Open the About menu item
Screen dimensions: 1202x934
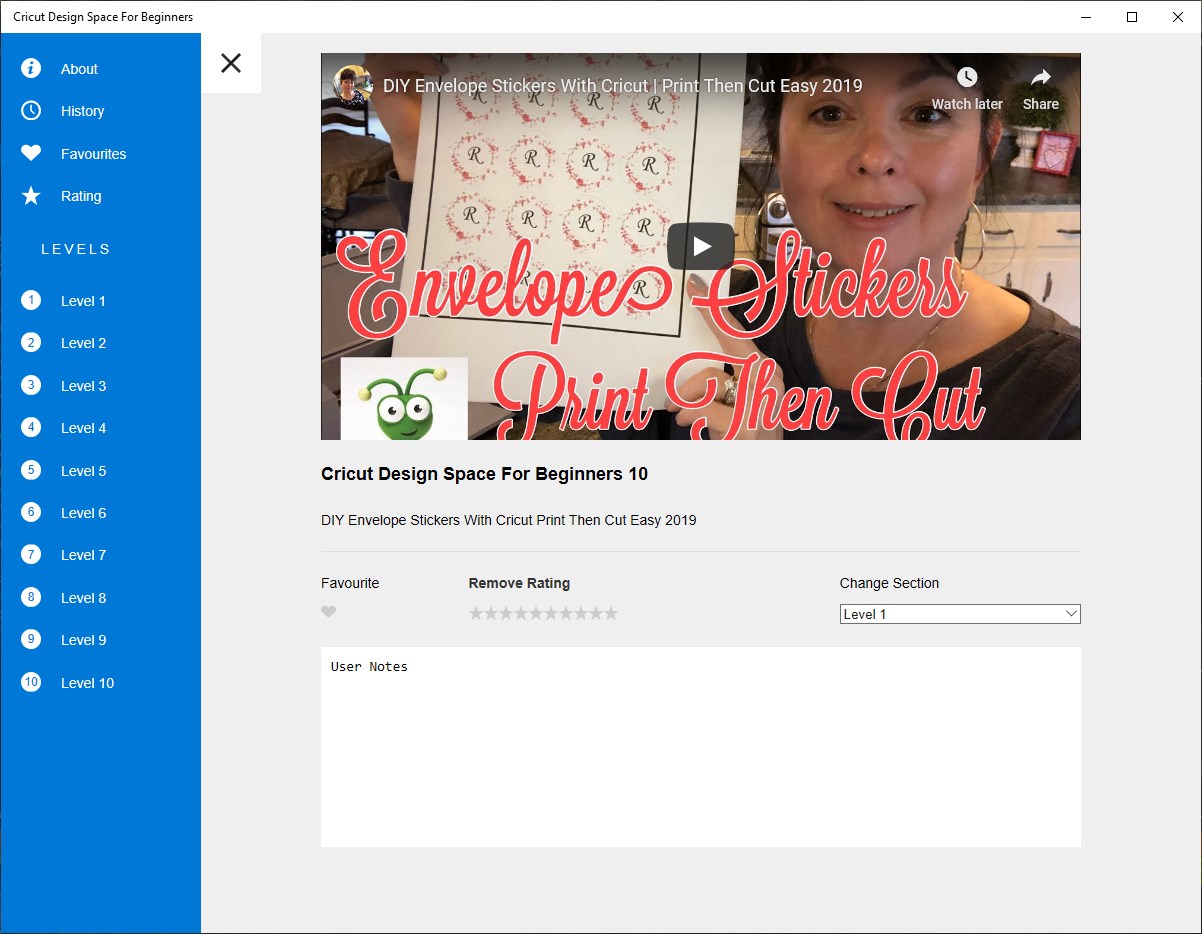pos(79,69)
